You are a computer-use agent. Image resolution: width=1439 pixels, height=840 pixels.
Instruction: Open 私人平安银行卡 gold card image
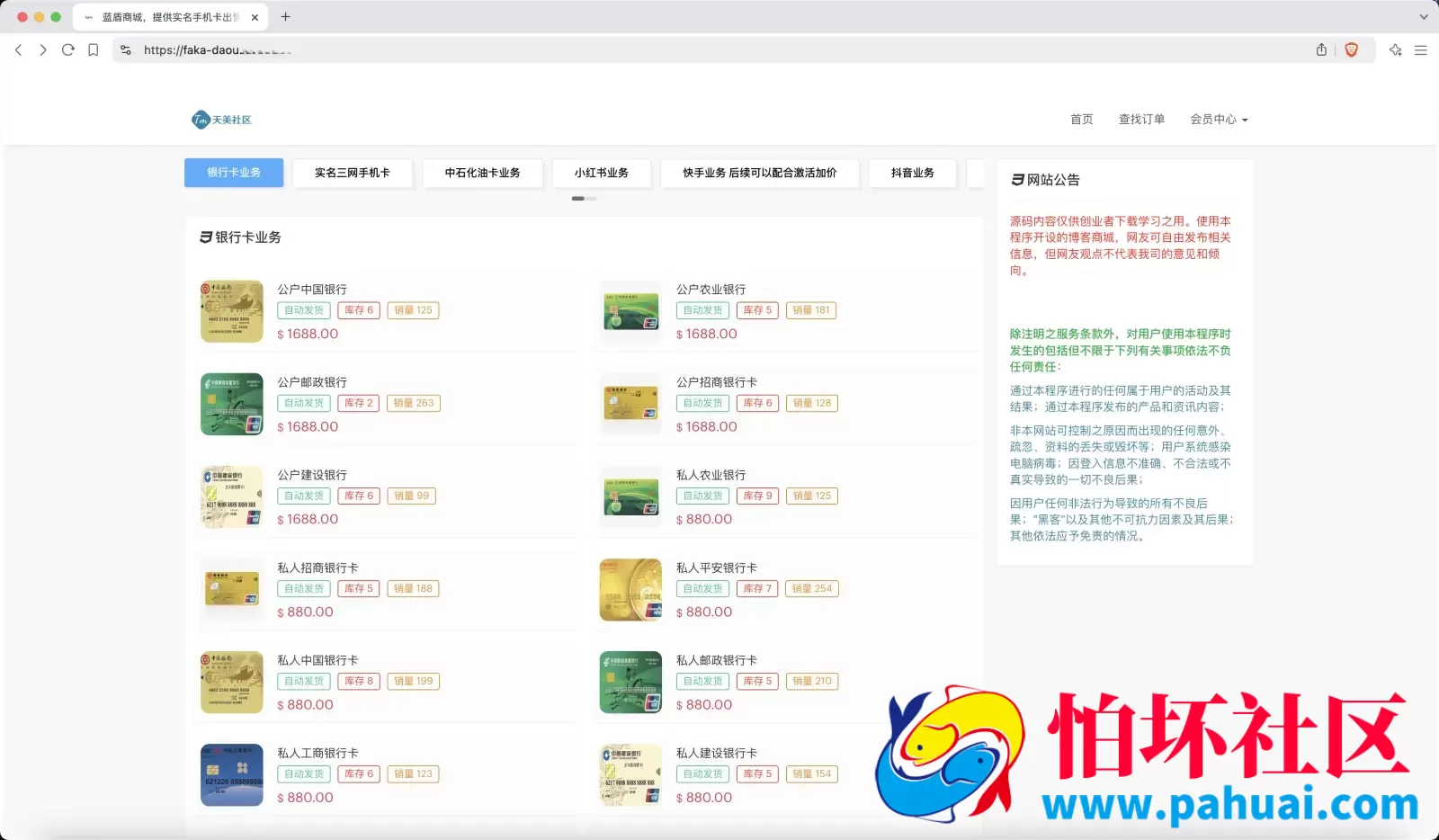[x=630, y=589]
